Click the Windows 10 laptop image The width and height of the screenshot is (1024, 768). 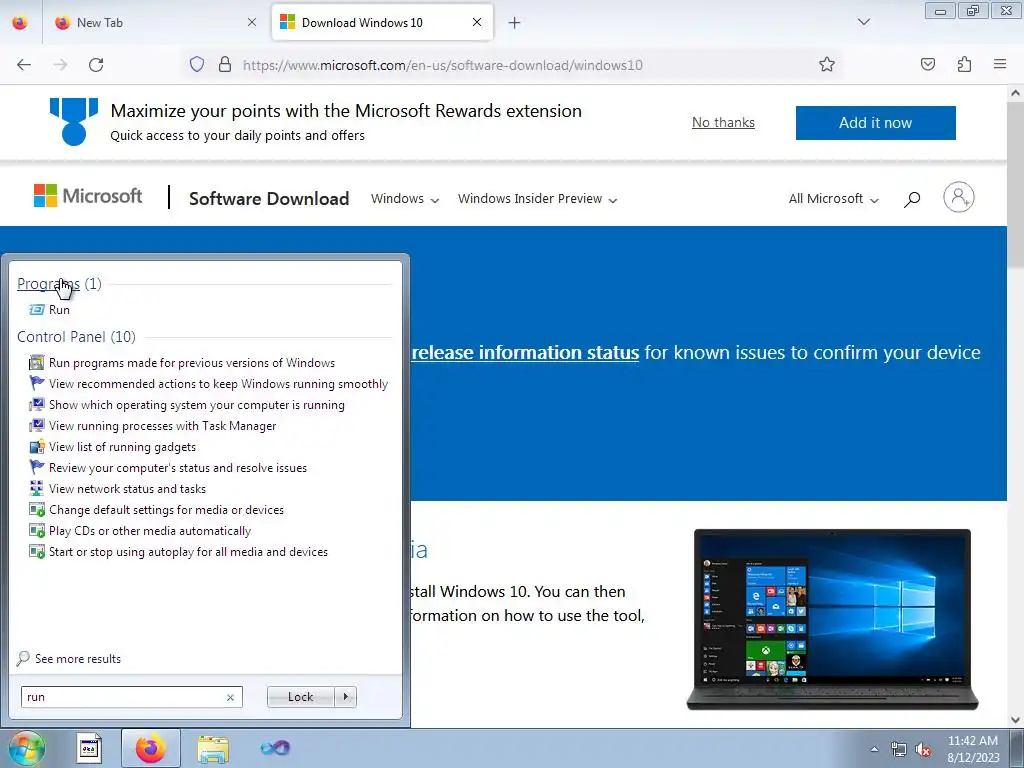pyautogui.click(x=832, y=619)
